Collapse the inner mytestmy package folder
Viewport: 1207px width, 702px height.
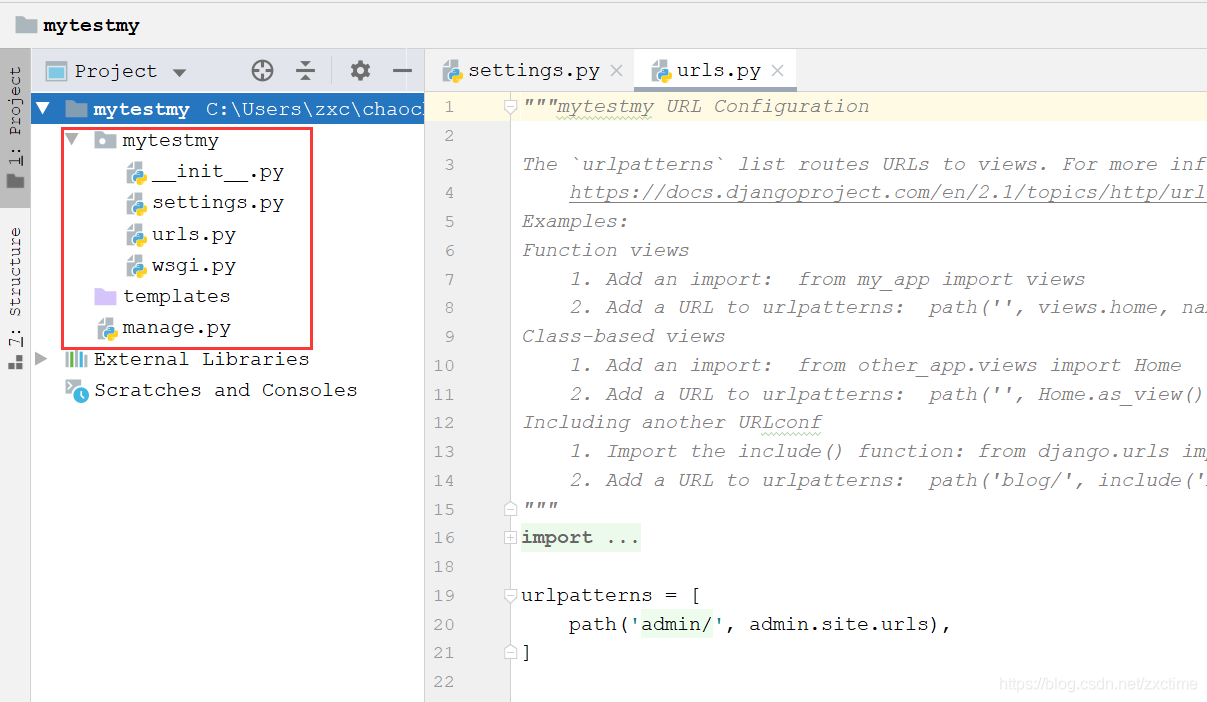pyautogui.click(x=71, y=140)
